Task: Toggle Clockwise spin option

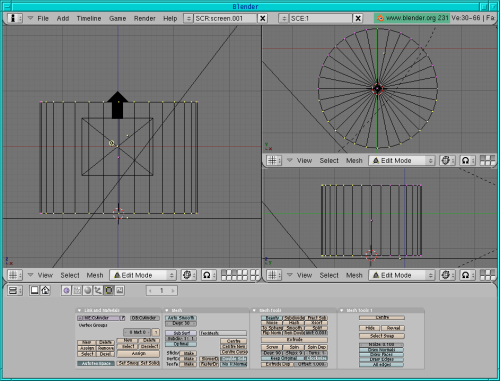Action: (316, 358)
